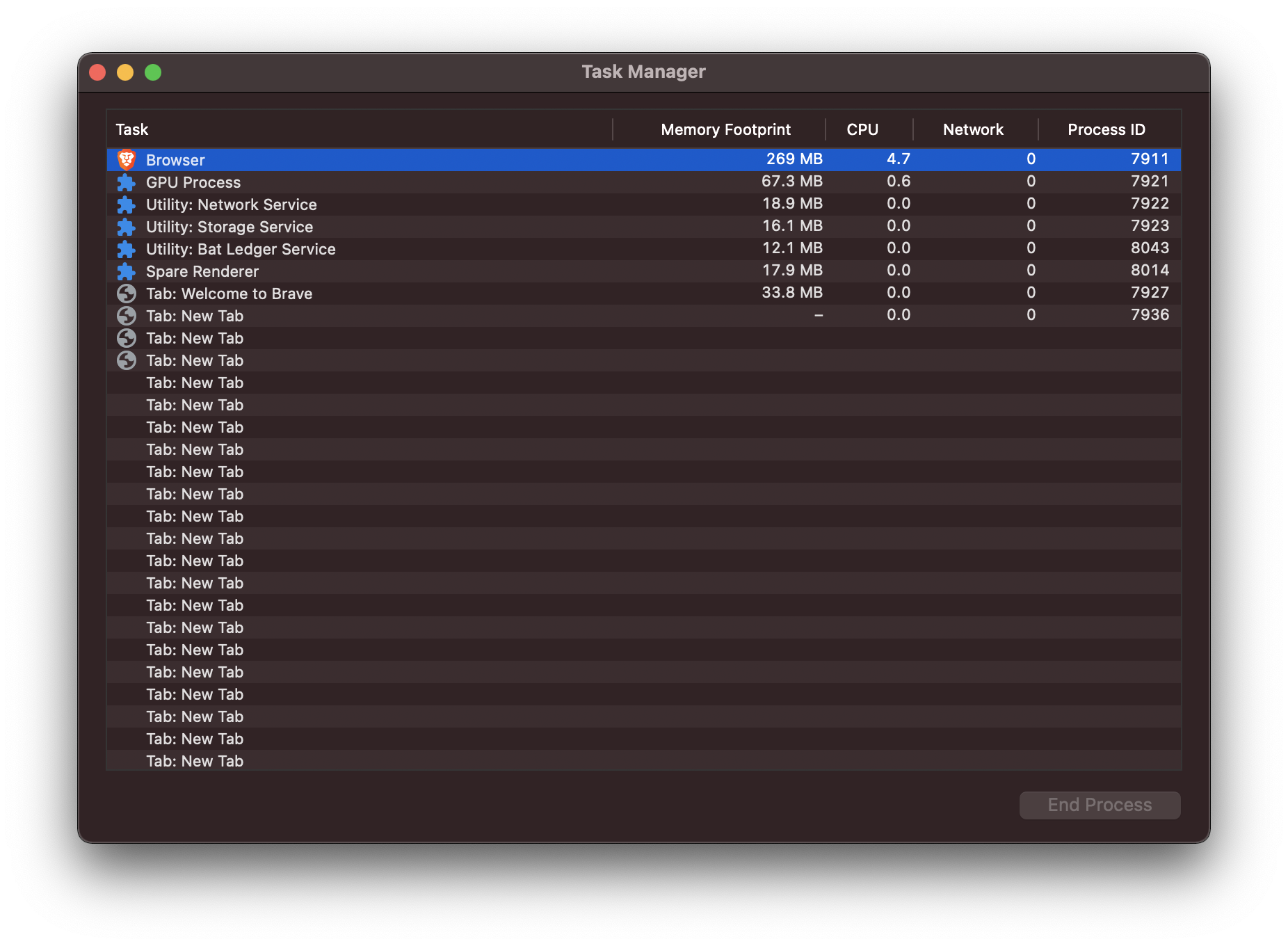Click the puzzle icon beside Spare Renderer

click(x=127, y=271)
